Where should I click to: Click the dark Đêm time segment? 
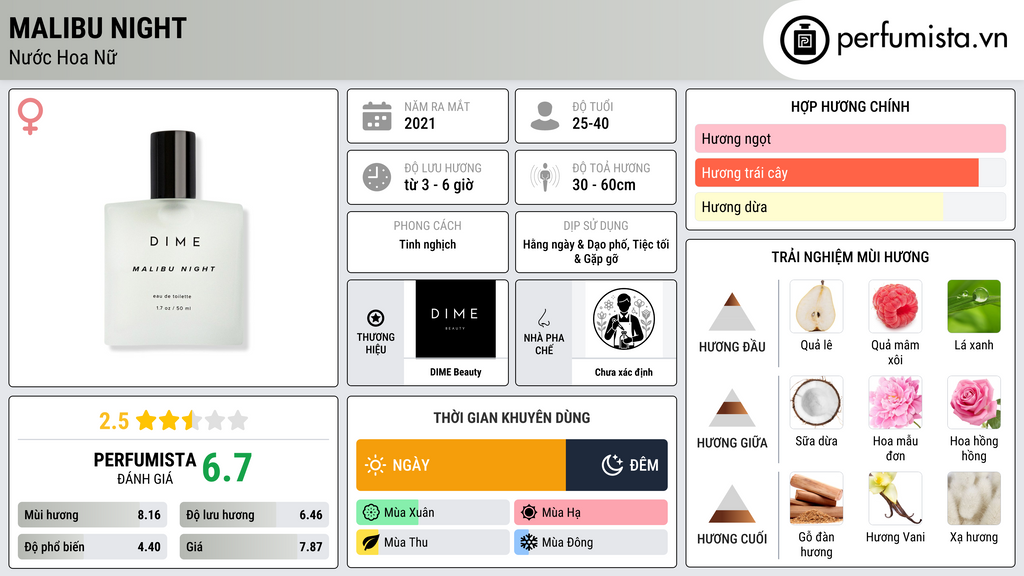616,465
